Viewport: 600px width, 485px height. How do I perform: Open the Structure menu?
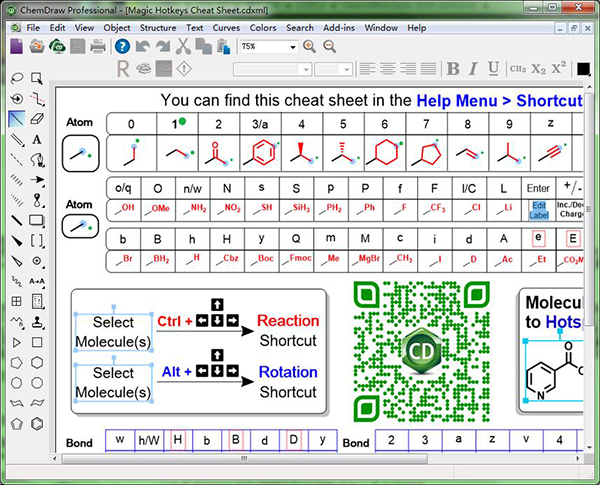click(x=158, y=28)
